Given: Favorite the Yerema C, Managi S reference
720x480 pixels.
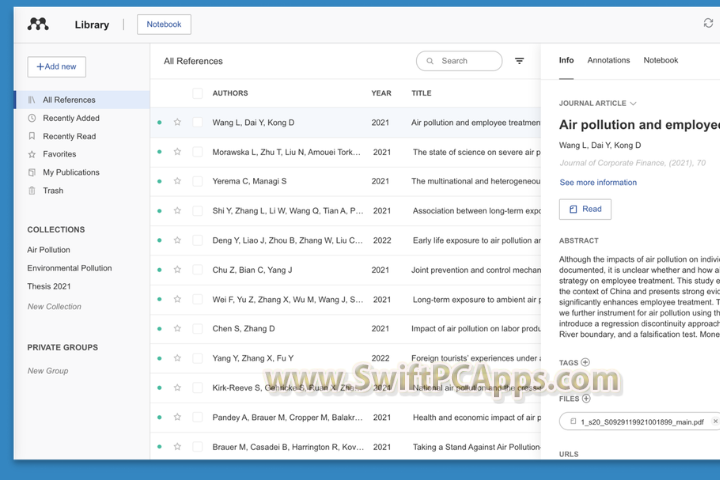Looking at the screenshot, I should (177, 181).
